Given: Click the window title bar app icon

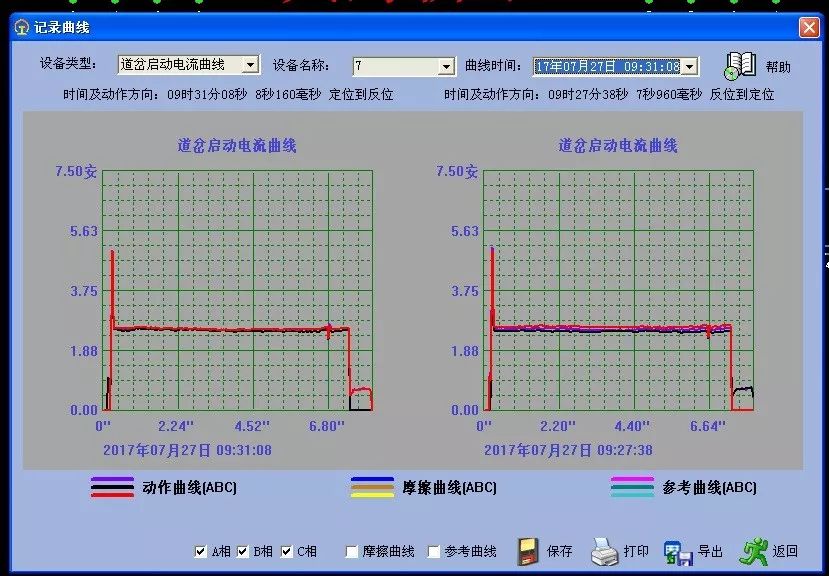Looking at the screenshot, I should [22, 27].
